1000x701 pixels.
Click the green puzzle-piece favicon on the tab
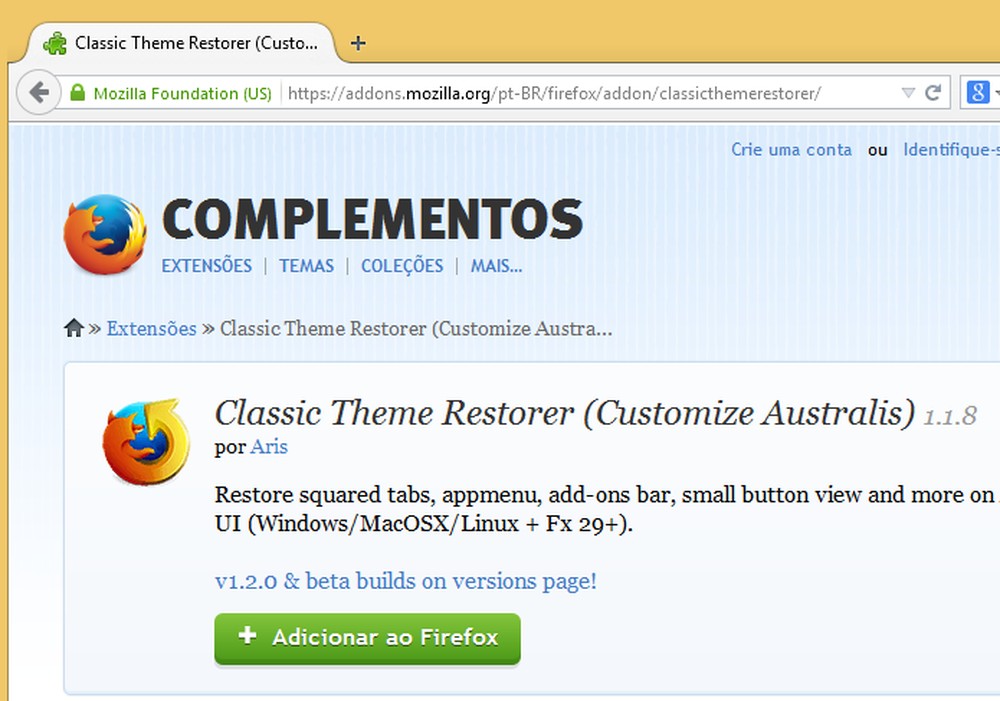(x=55, y=43)
